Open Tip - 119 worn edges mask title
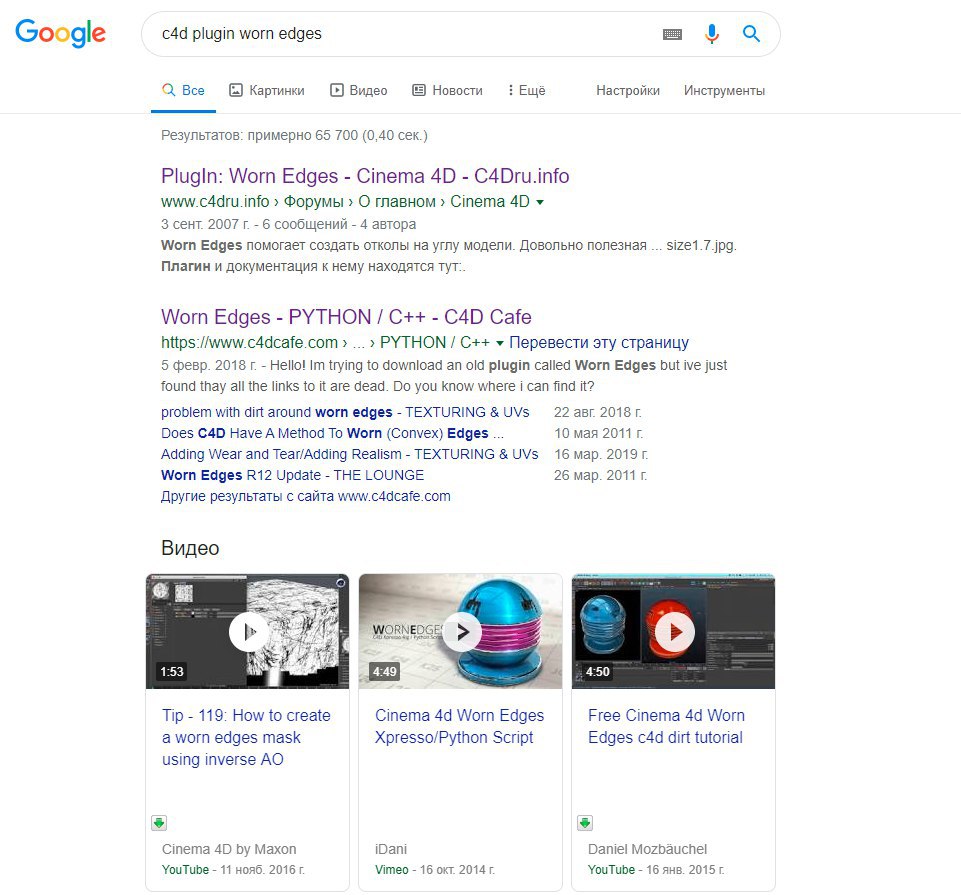 246,737
